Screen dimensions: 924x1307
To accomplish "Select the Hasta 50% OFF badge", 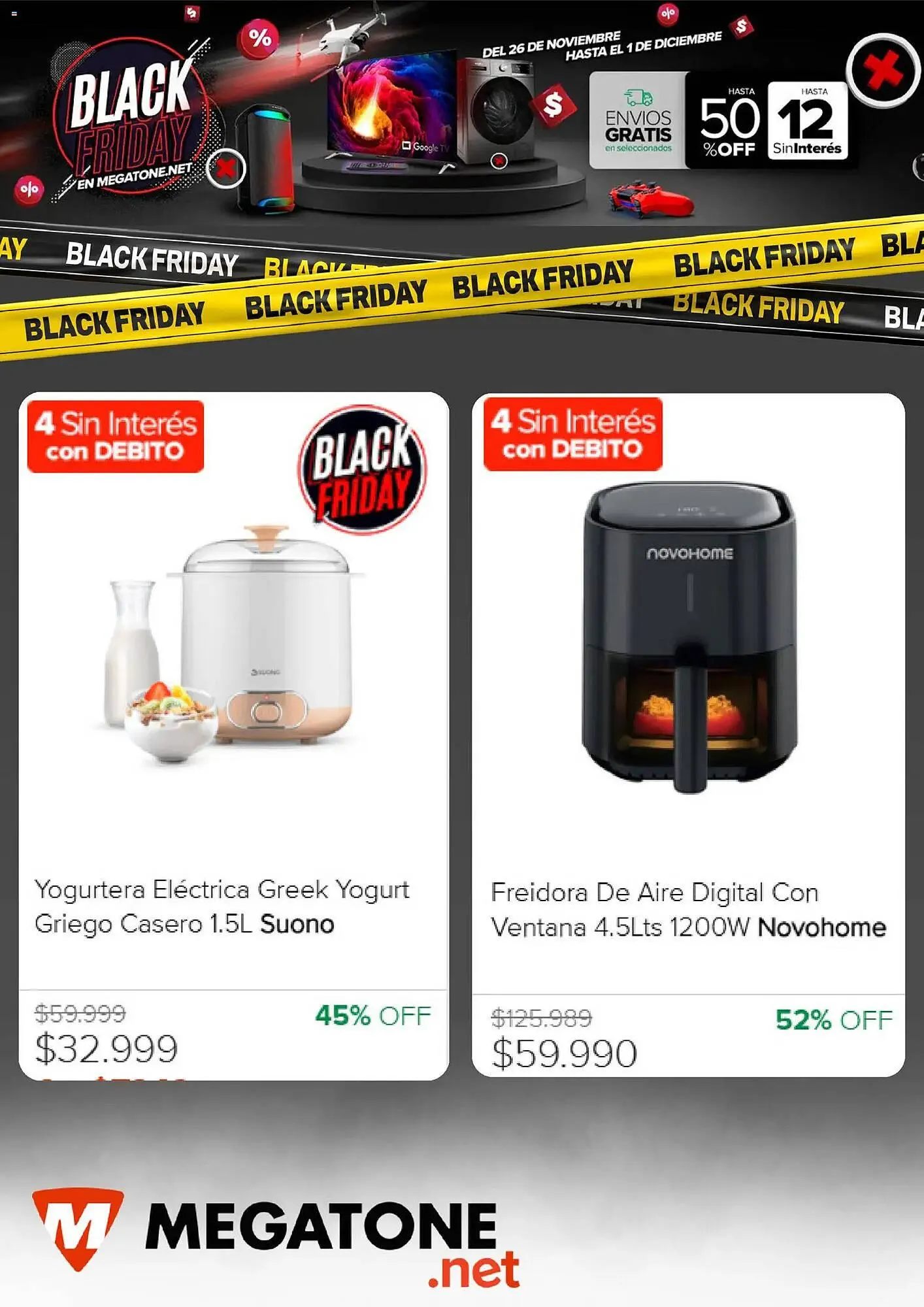I will [x=729, y=122].
